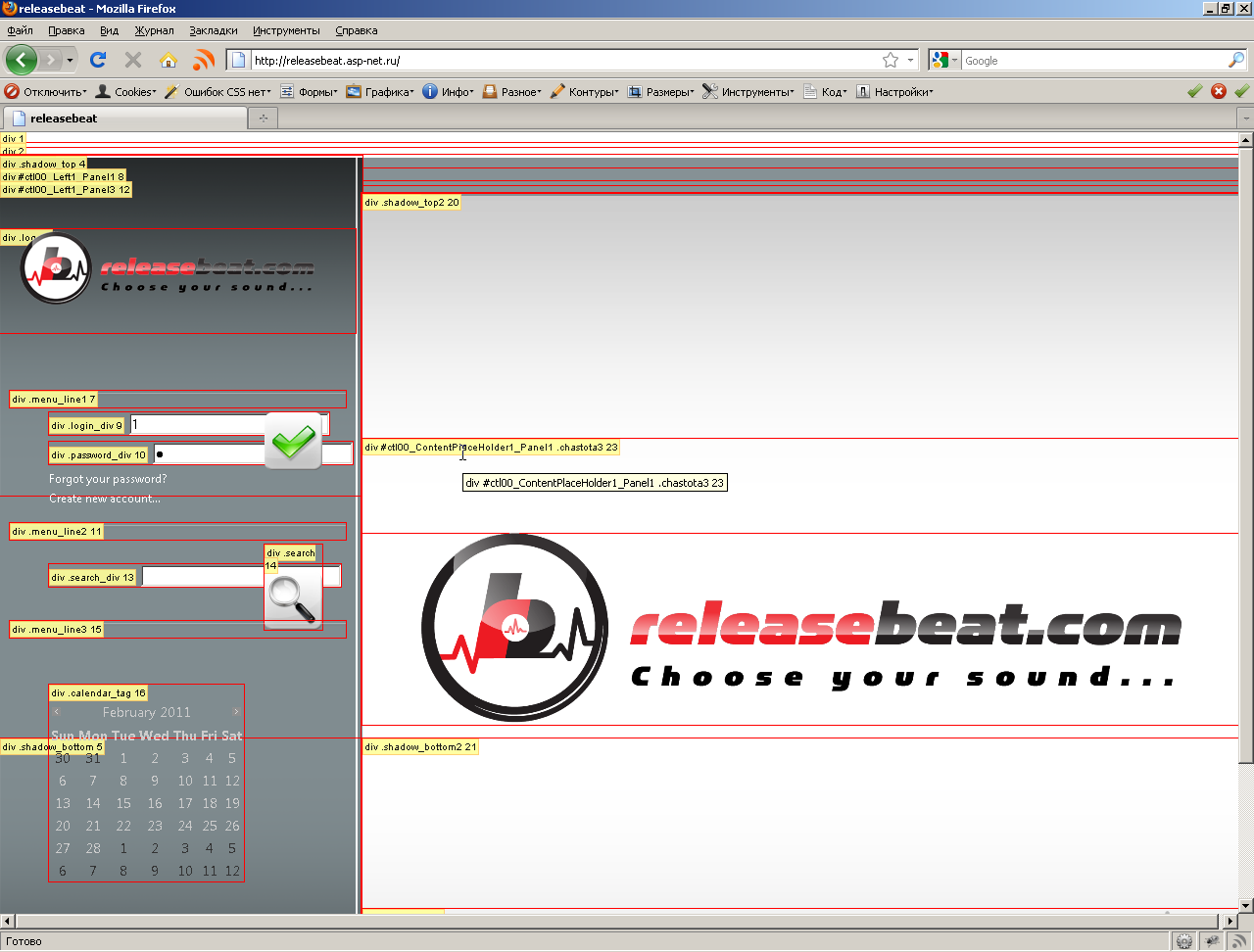Select the releasebeat tab
Viewport: 1254px width, 952px height.
[x=124, y=119]
